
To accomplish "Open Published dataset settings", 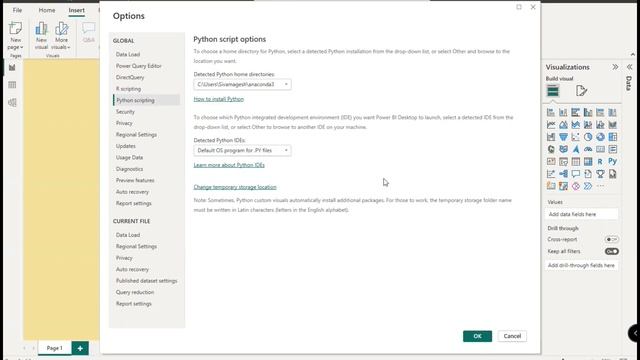I will pos(147,281).
